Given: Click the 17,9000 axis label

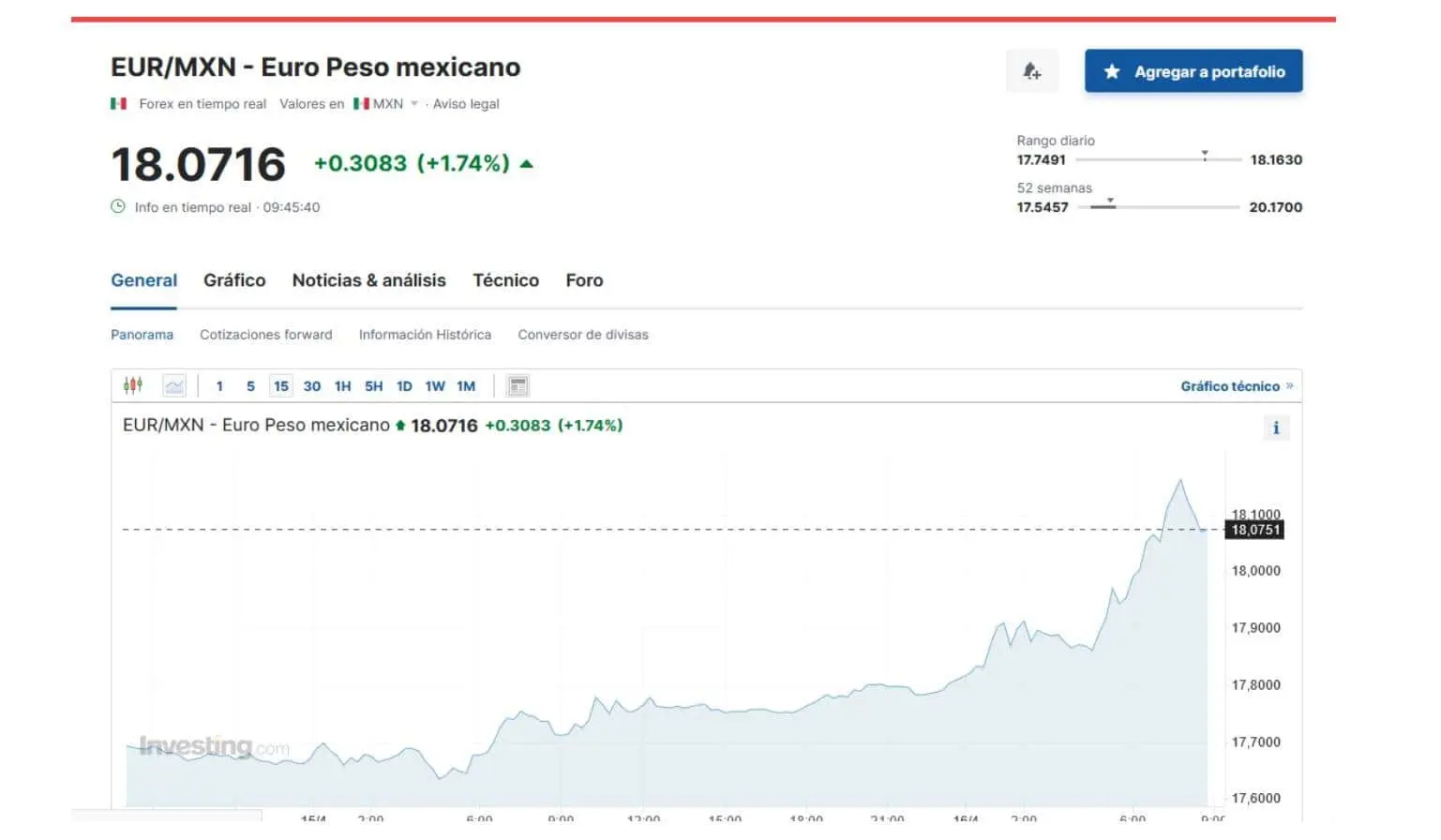Looking at the screenshot, I should [x=1255, y=628].
